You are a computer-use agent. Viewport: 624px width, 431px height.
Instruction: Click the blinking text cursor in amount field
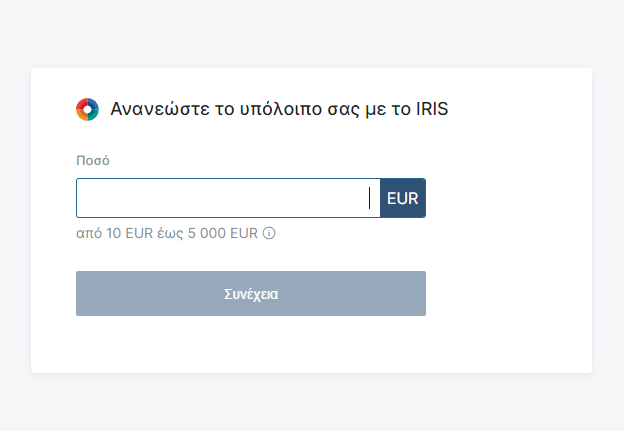click(370, 198)
